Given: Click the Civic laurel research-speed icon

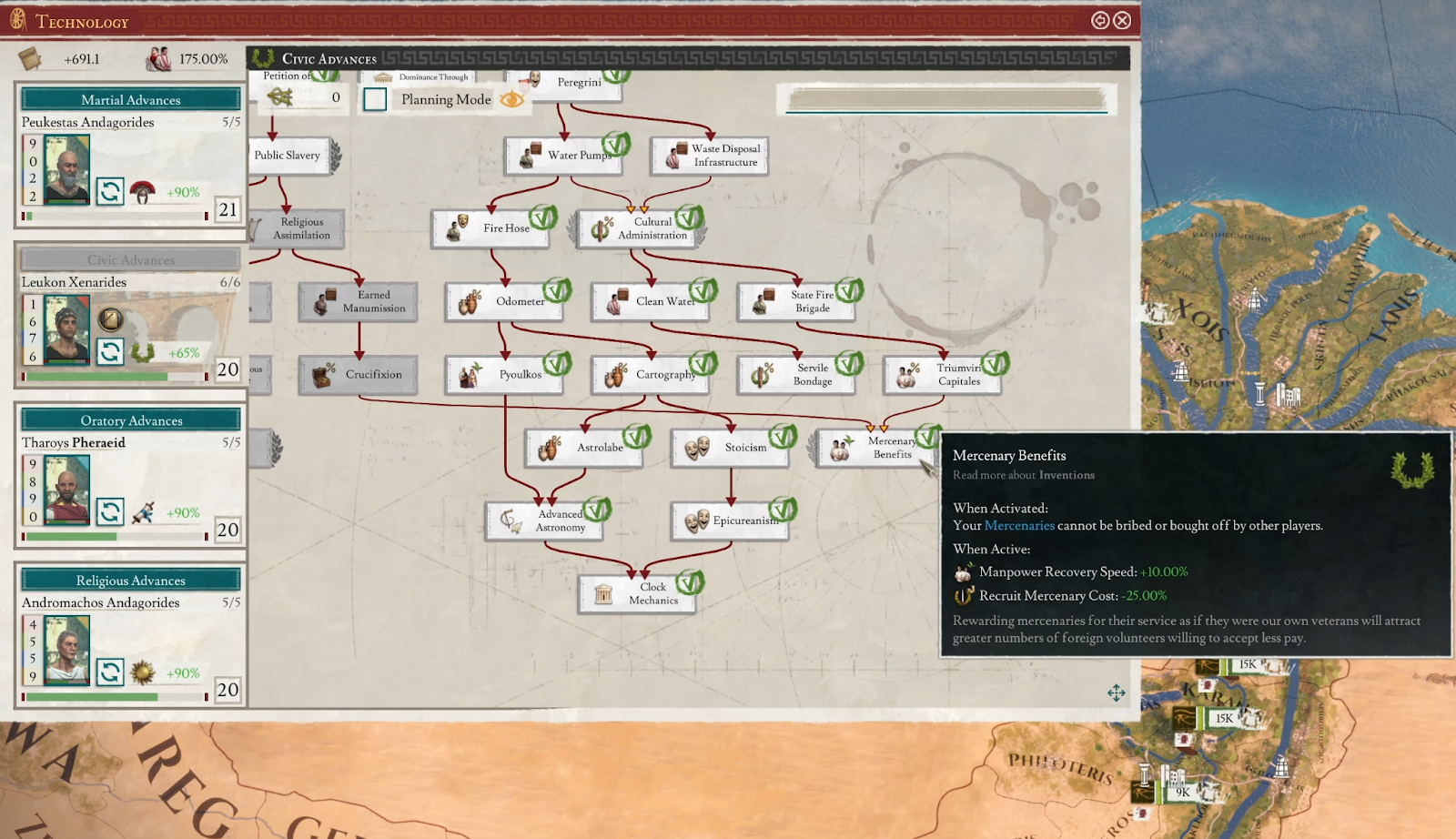Looking at the screenshot, I should [x=143, y=352].
